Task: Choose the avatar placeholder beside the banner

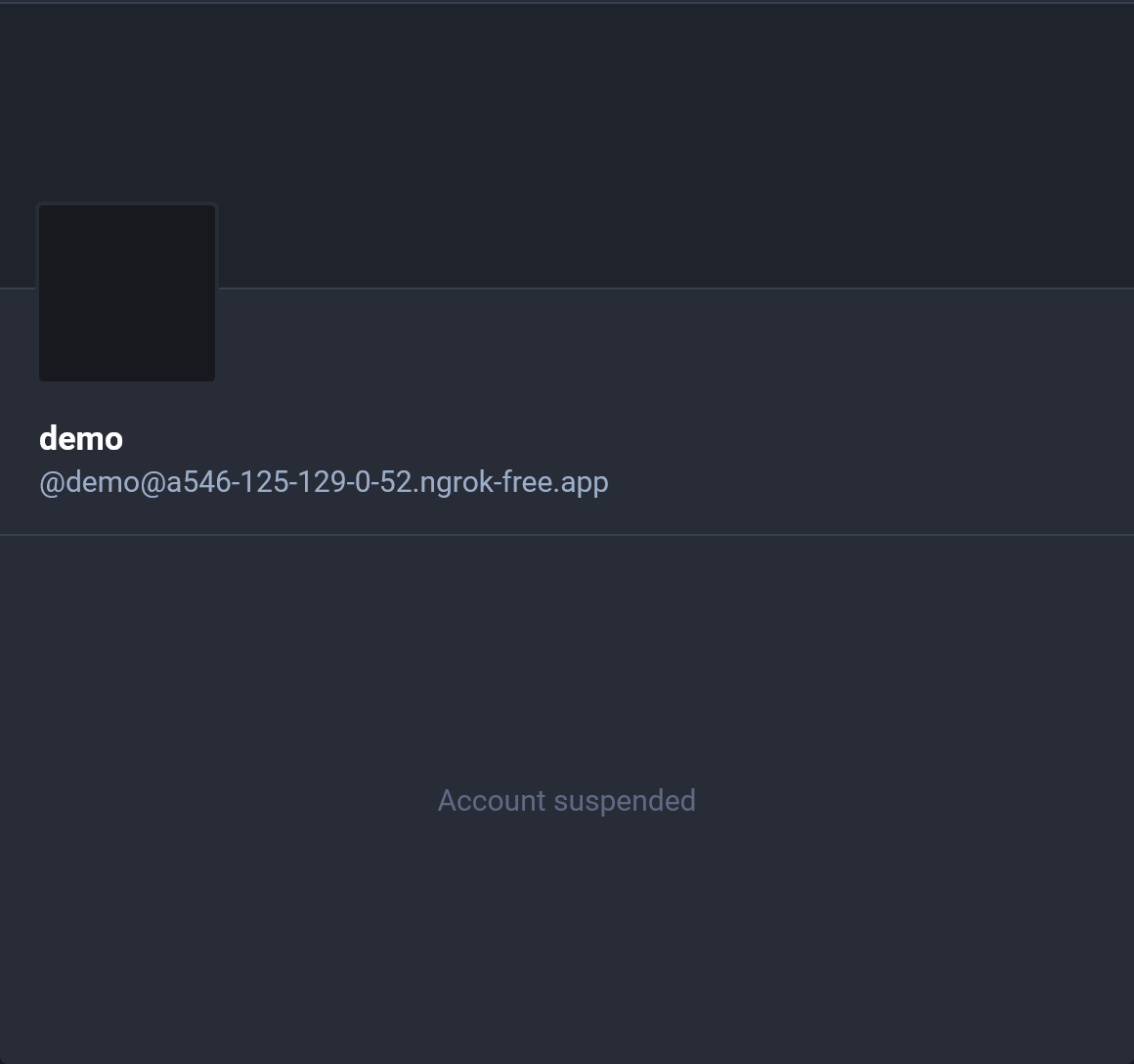Action: pos(127,292)
